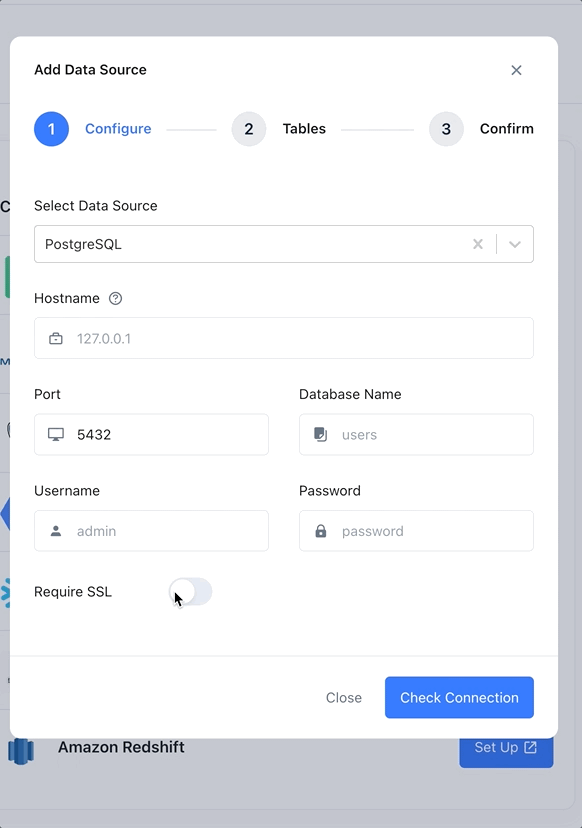This screenshot has width=582, height=828.
Task: Click the monitor icon in Port field
Action: click(56, 435)
